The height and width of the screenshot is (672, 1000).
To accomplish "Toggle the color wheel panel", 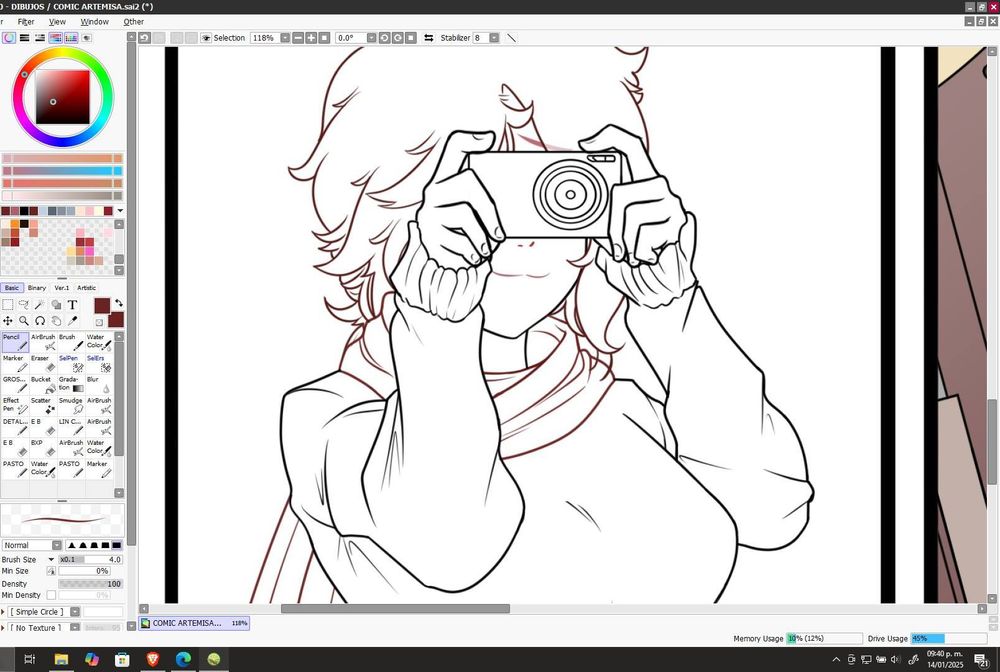I will [9, 38].
